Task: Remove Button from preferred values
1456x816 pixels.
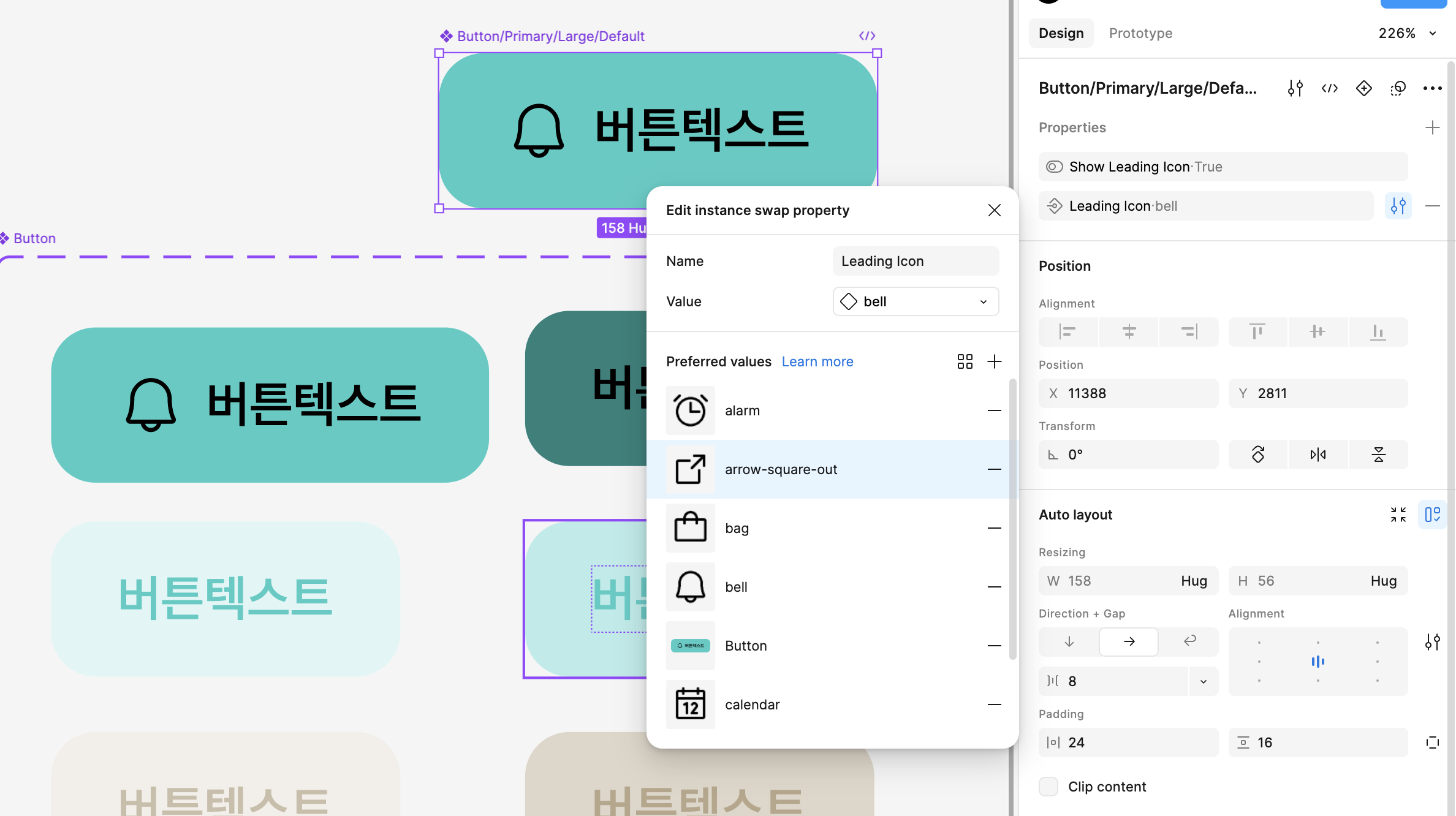Action: 994,646
